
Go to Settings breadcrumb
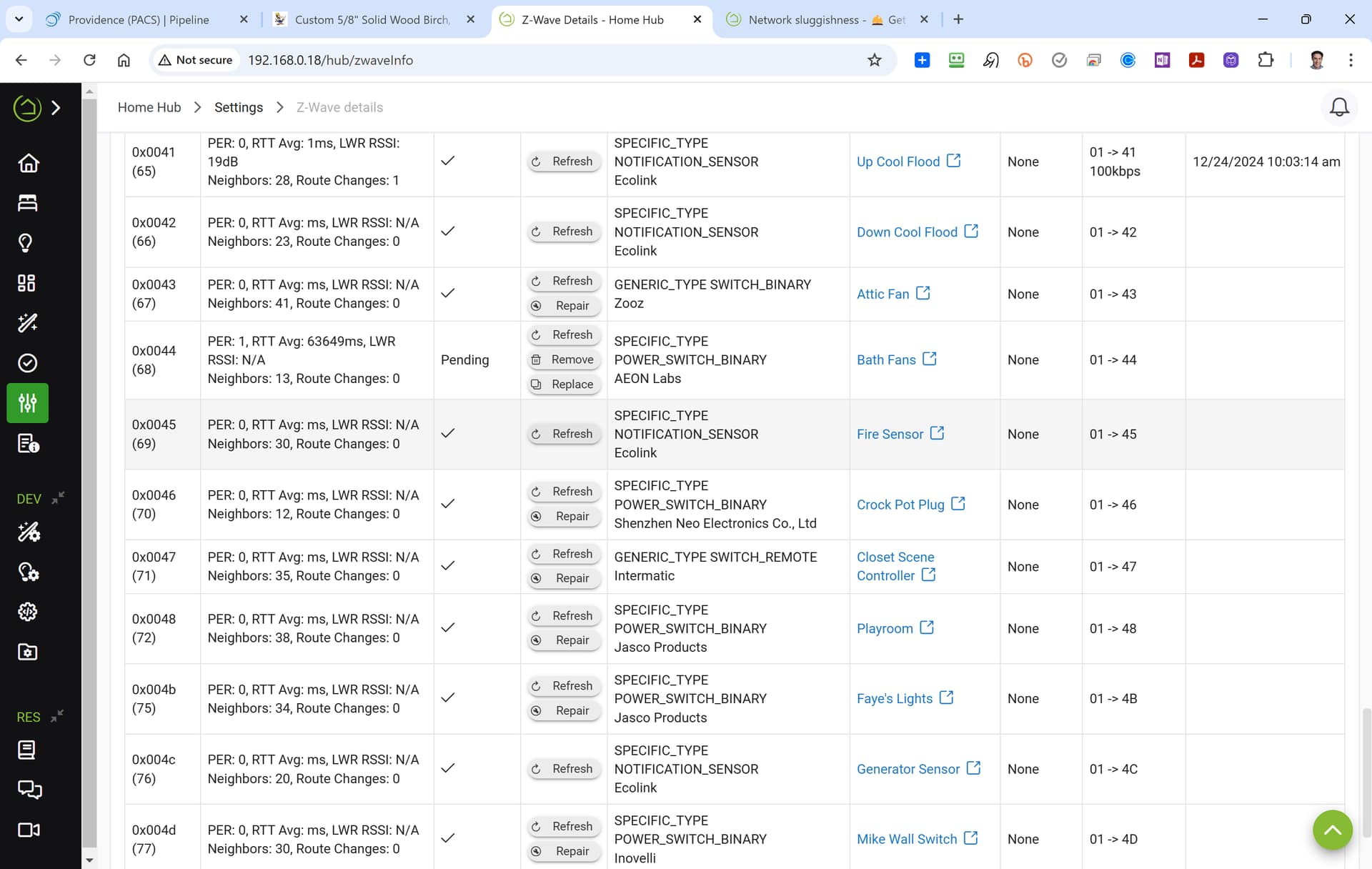239,107
